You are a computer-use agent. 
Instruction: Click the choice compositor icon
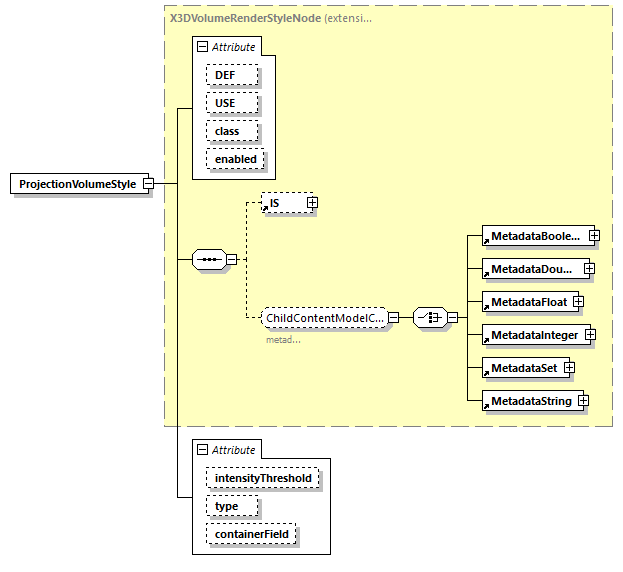click(429, 318)
